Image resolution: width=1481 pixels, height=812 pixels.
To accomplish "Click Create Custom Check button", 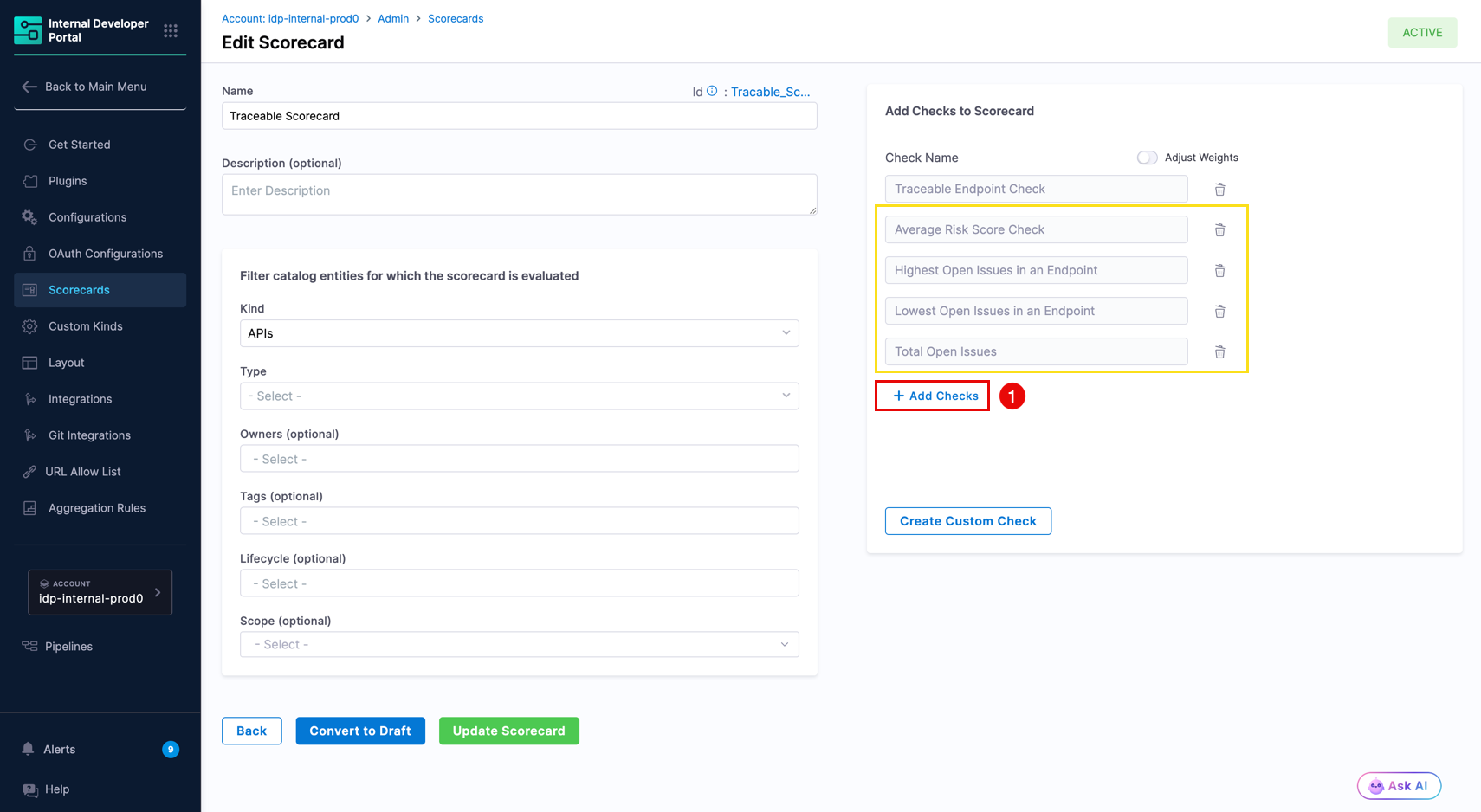I will click(968, 521).
